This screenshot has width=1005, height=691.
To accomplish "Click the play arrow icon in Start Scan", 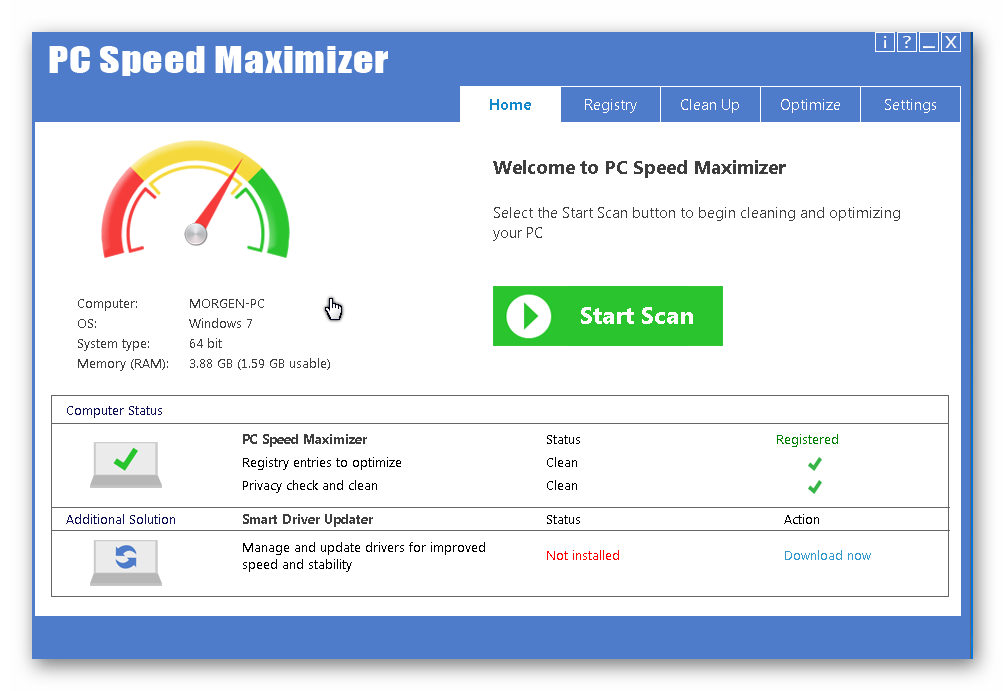I will [x=529, y=316].
